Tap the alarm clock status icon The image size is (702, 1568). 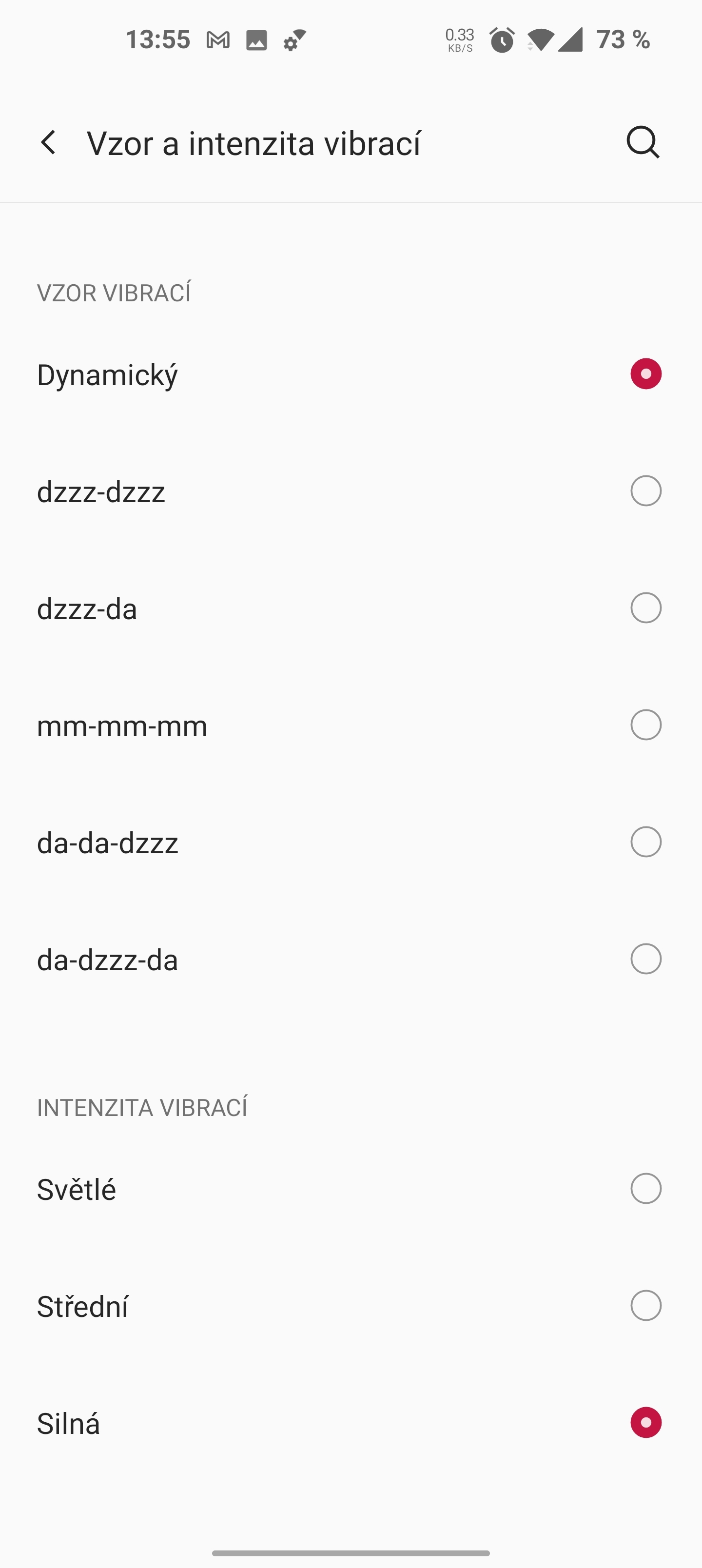click(502, 40)
